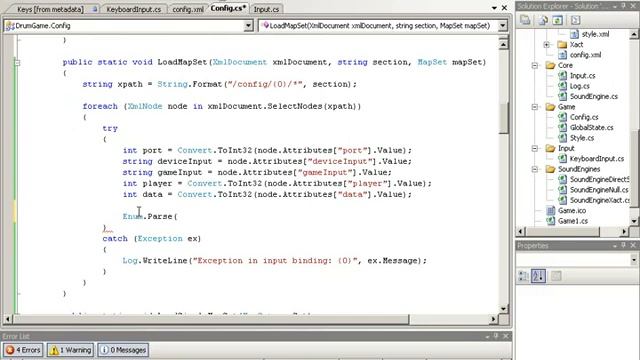
Task: Select GlobalState.cs in Solution Explorer
Action: 591,127
